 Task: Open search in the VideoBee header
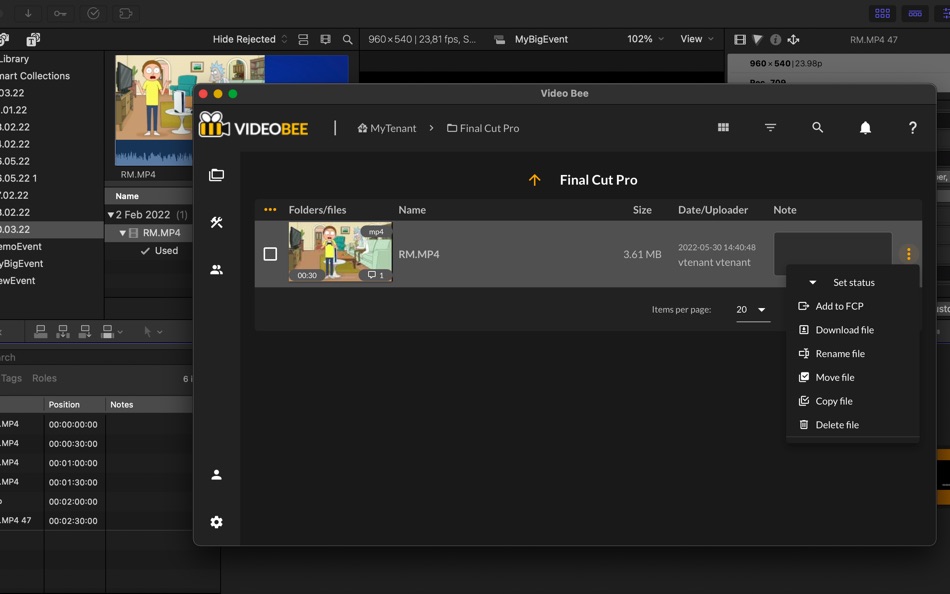[817, 127]
